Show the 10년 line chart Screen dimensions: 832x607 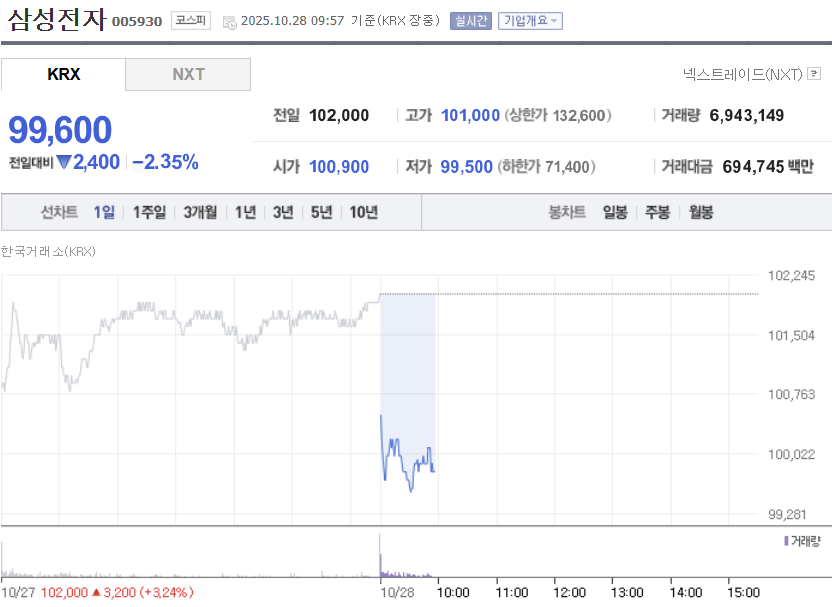[363, 212]
